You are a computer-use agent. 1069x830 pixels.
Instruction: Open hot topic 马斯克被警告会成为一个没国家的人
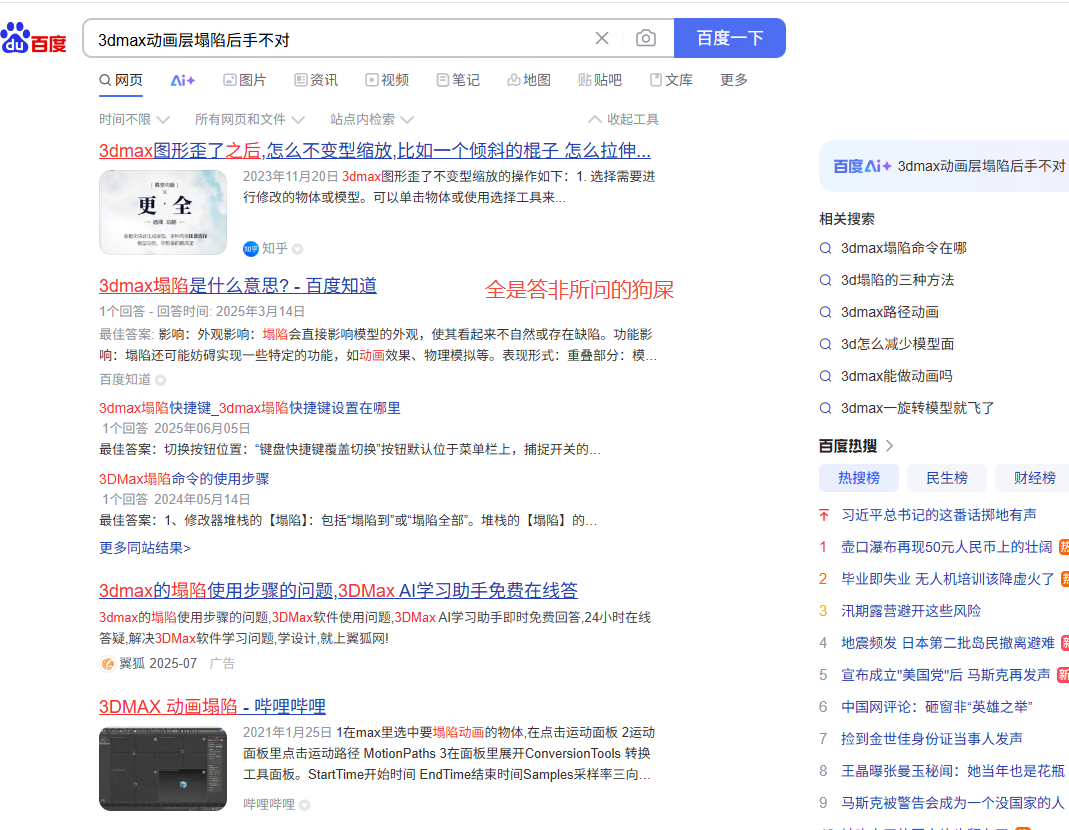point(952,803)
